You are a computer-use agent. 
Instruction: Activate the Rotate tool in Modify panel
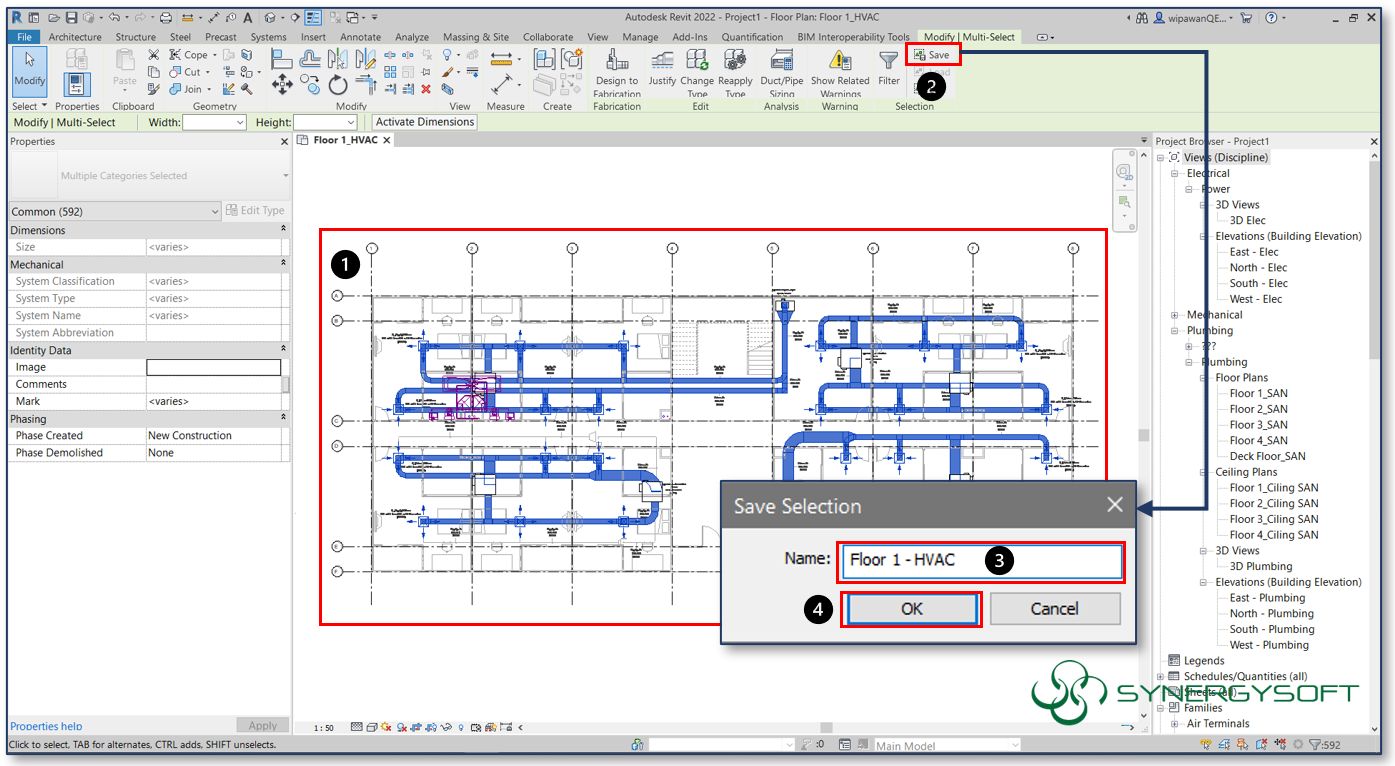pyautogui.click(x=339, y=85)
